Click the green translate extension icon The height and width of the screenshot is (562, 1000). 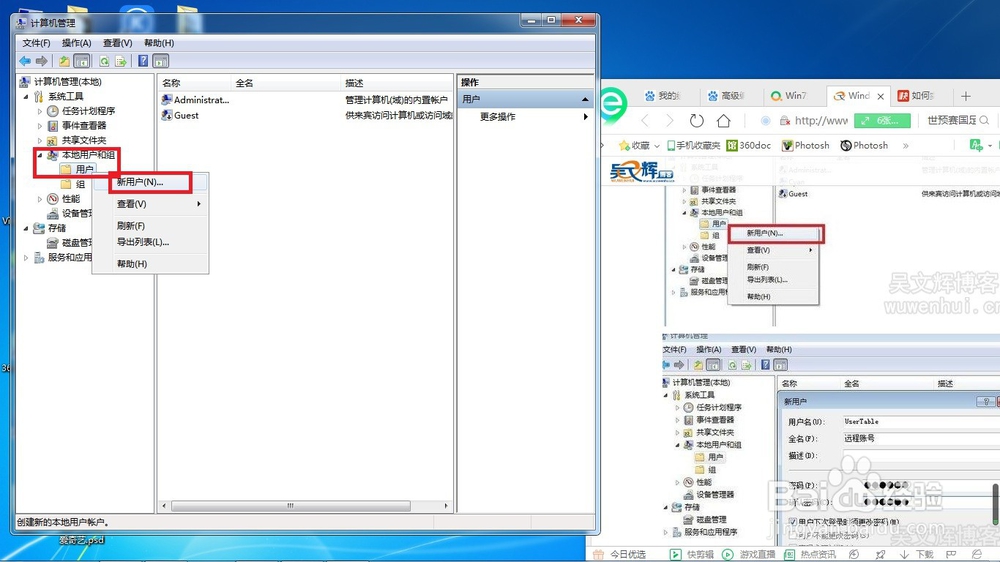(975, 145)
